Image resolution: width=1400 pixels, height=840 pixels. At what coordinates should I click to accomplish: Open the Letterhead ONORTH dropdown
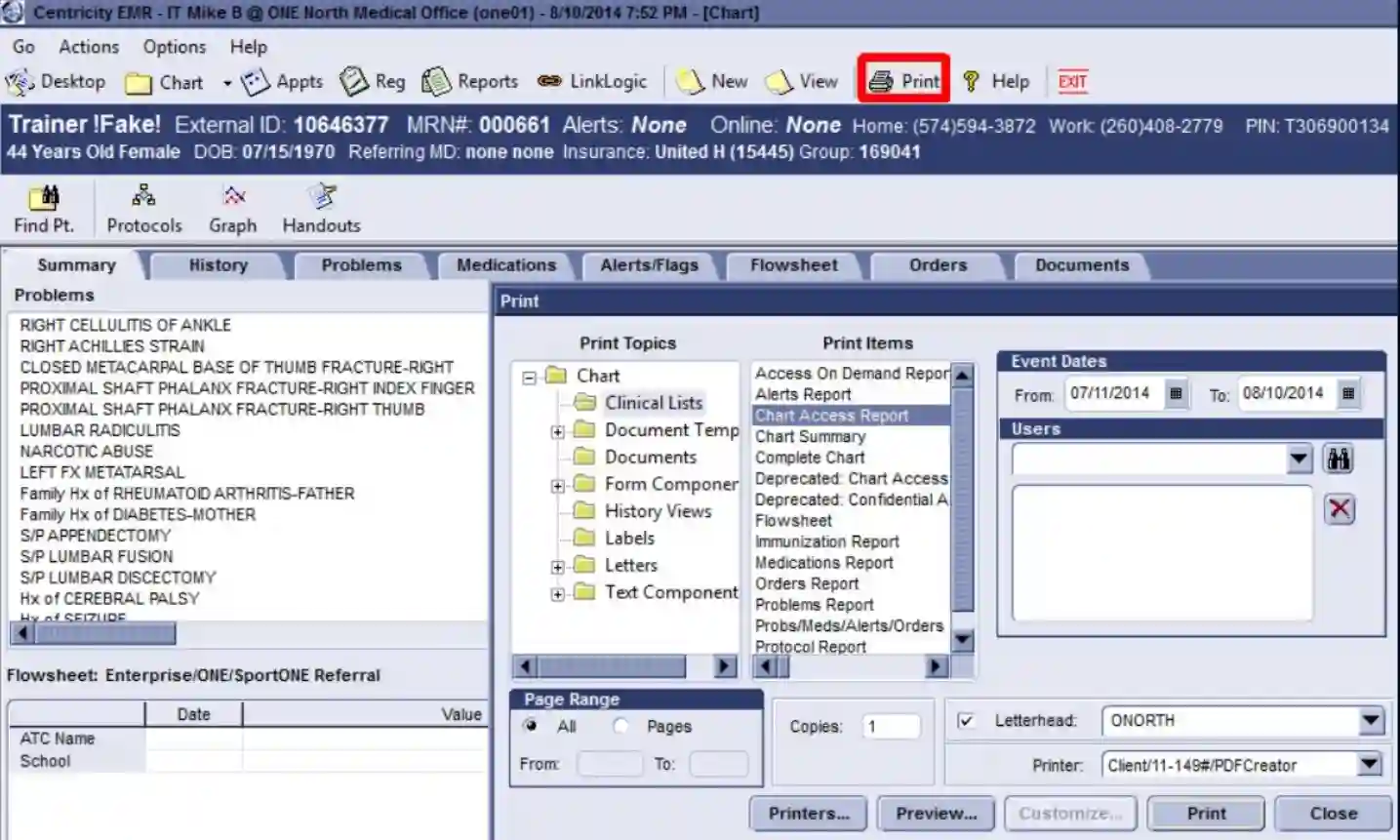click(x=1370, y=720)
